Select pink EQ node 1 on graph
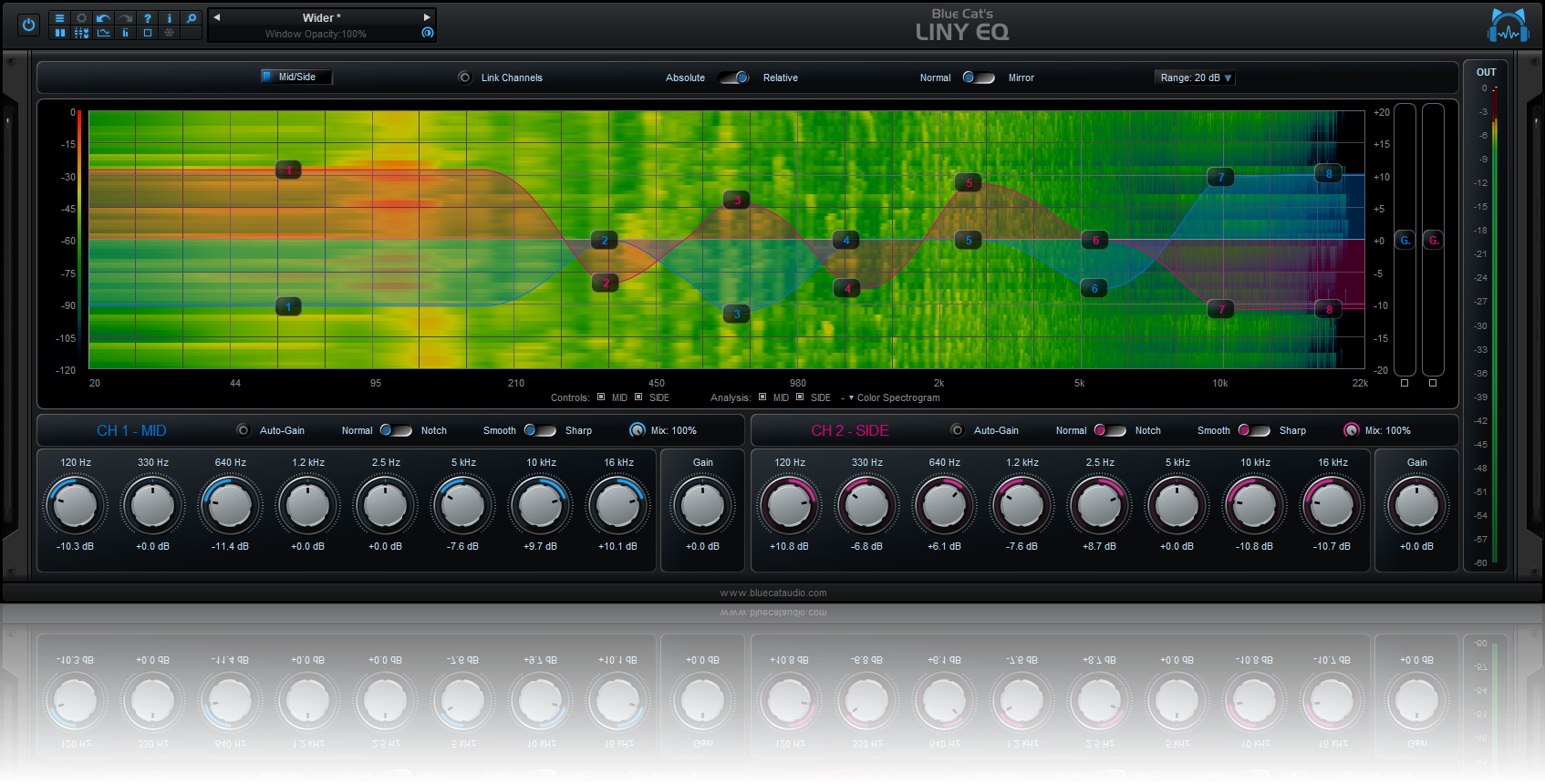The width and height of the screenshot is (1545, 784). pos(288,170)
